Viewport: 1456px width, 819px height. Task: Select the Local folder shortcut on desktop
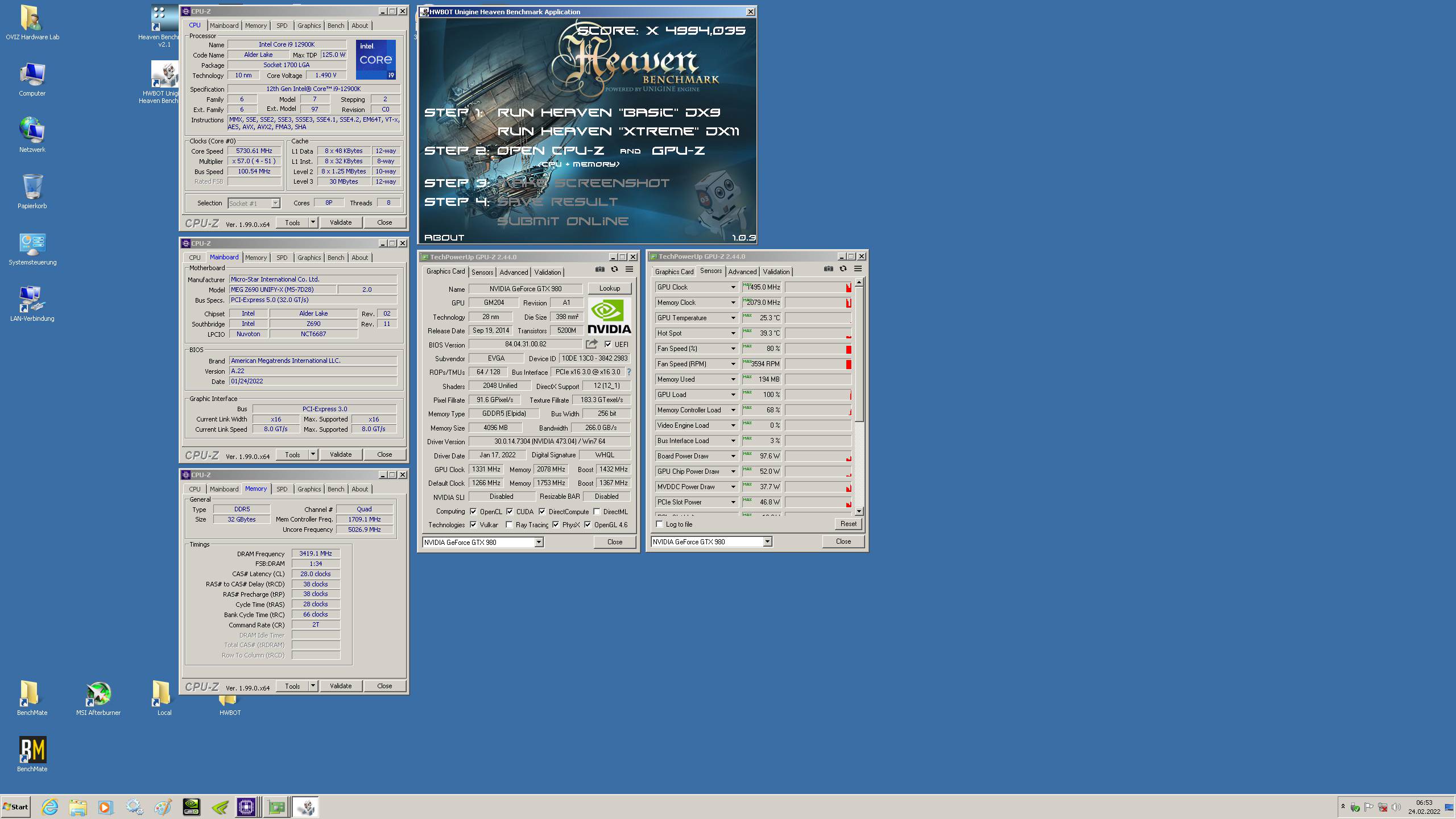(164, 698)
